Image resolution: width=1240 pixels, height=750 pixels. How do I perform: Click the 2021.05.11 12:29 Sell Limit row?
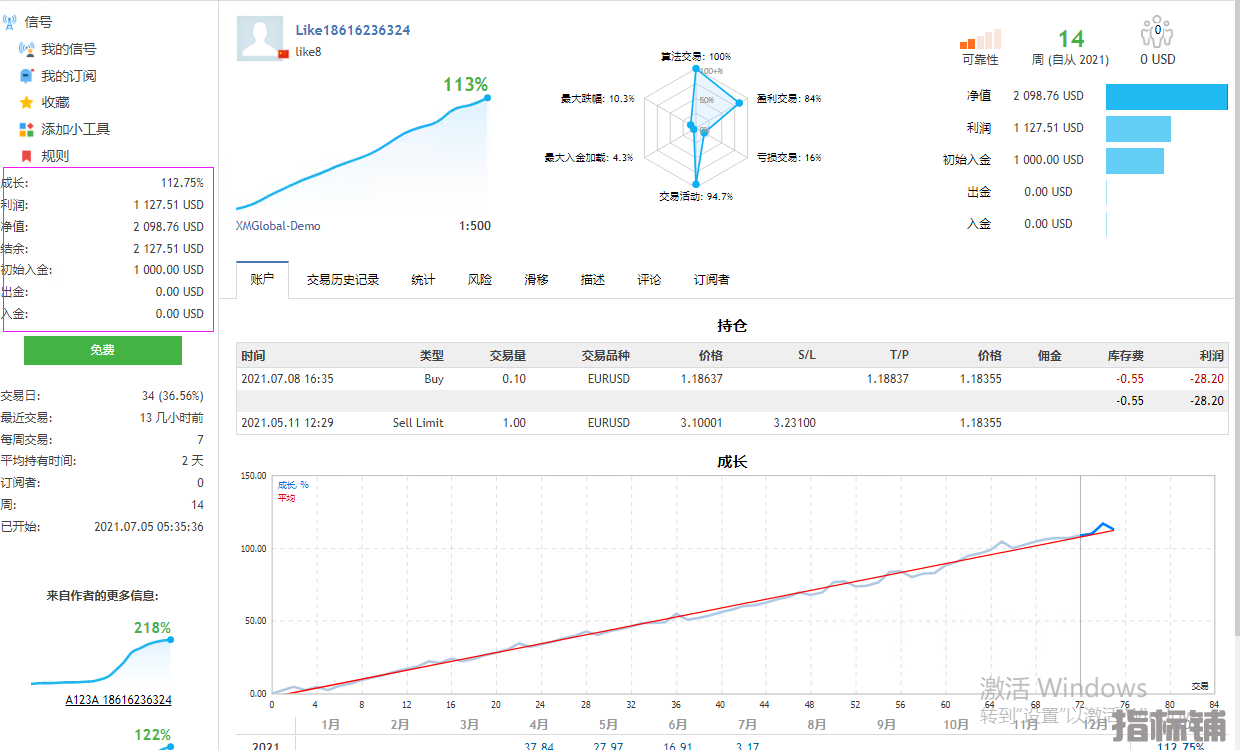click(732, 423)
